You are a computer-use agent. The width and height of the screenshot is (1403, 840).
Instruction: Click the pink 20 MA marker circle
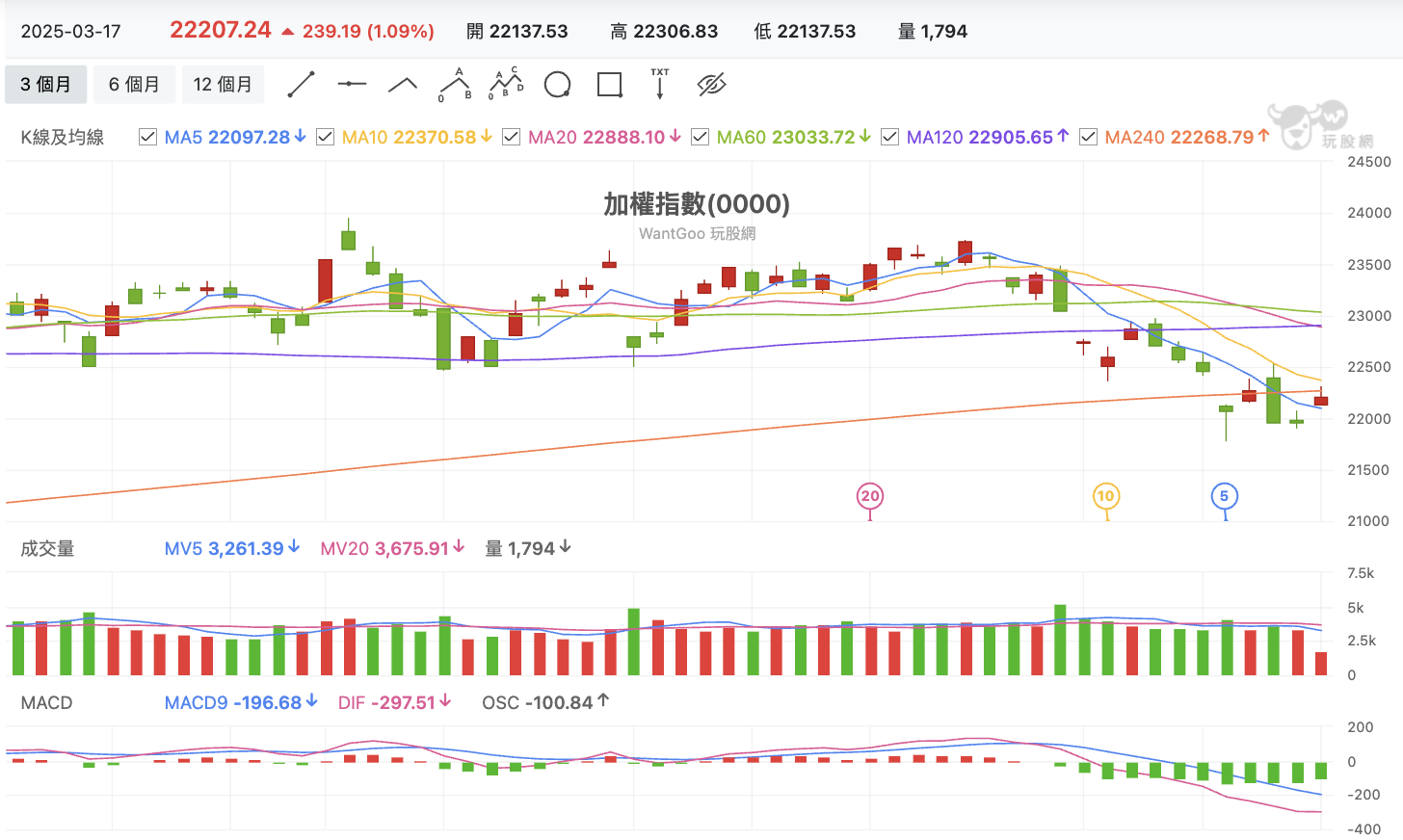click(x=870, y=496)
